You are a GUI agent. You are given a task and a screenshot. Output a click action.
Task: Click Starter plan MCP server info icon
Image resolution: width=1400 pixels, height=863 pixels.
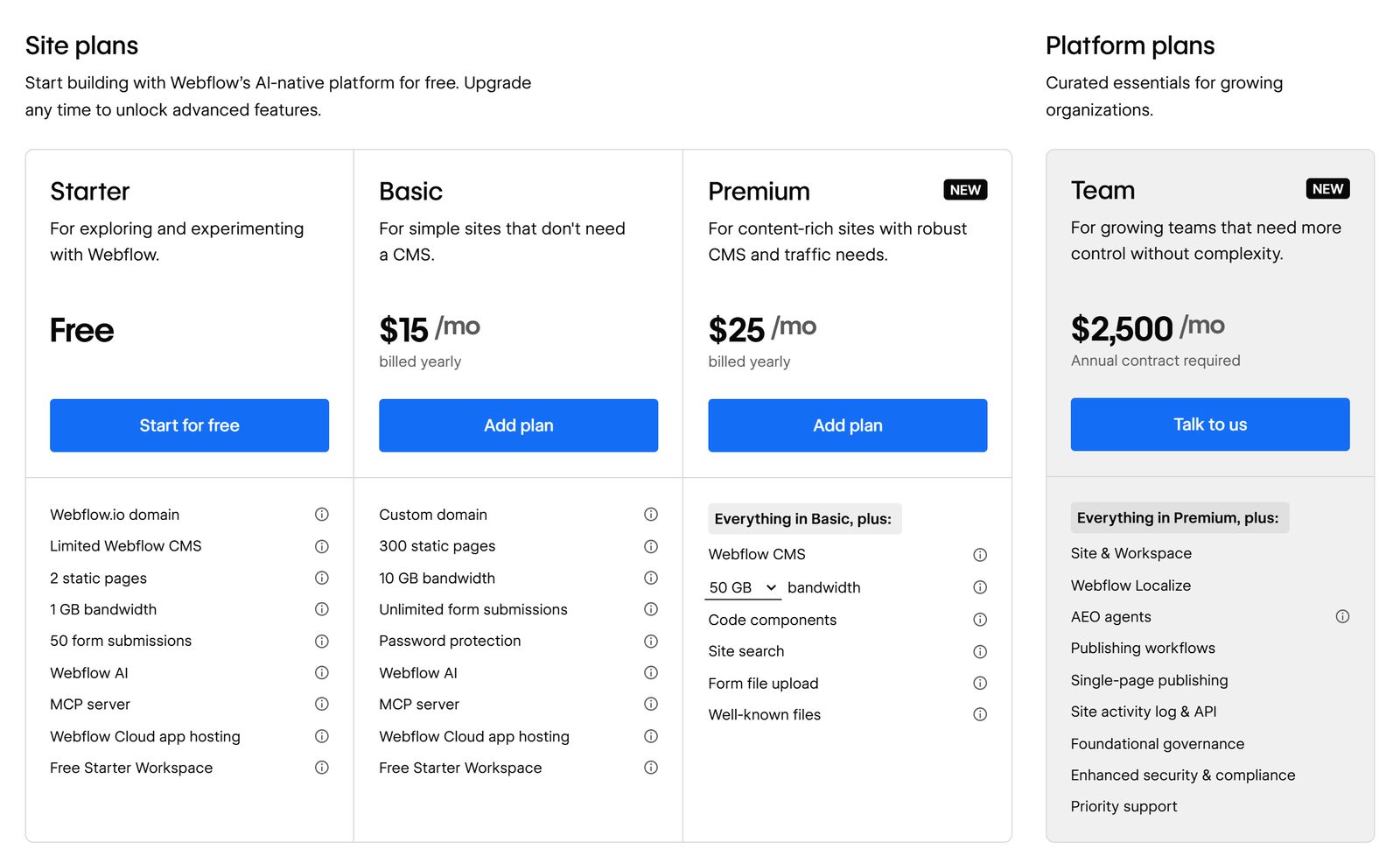point(322,704)
